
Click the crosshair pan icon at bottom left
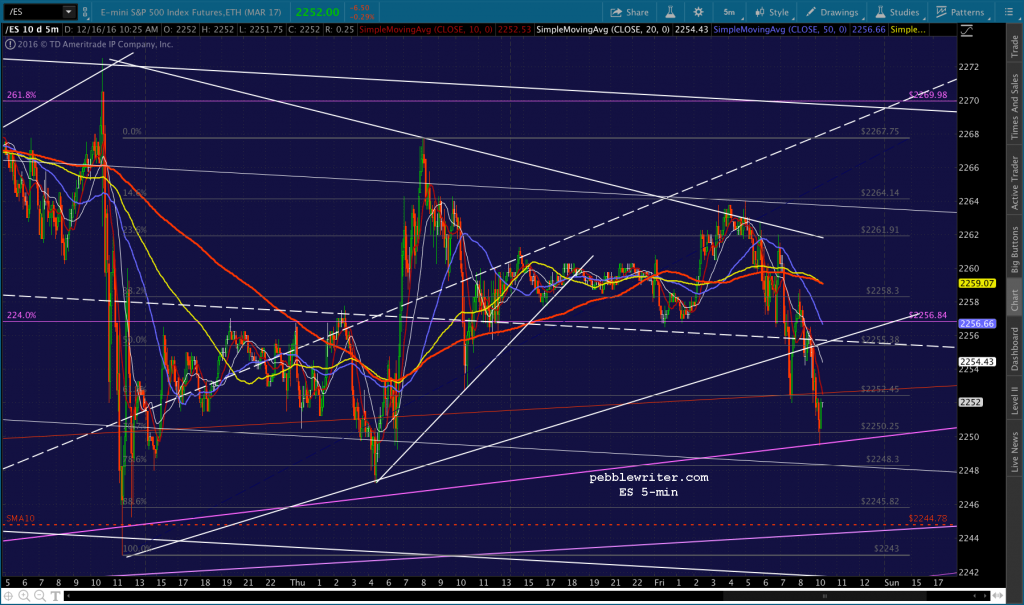coord(8,596)
